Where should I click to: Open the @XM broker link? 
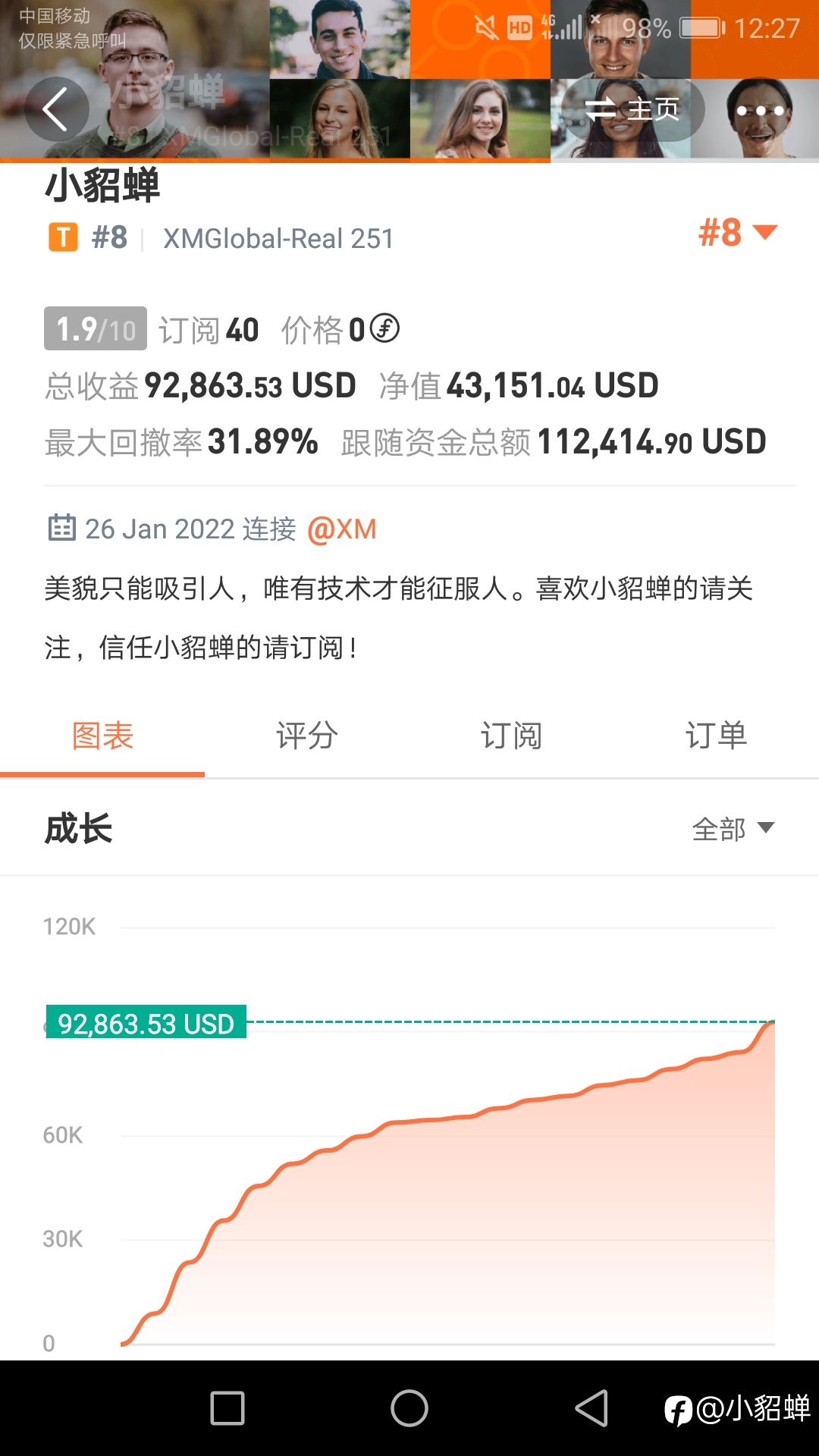pyautogui.click(x=342, y=529)
